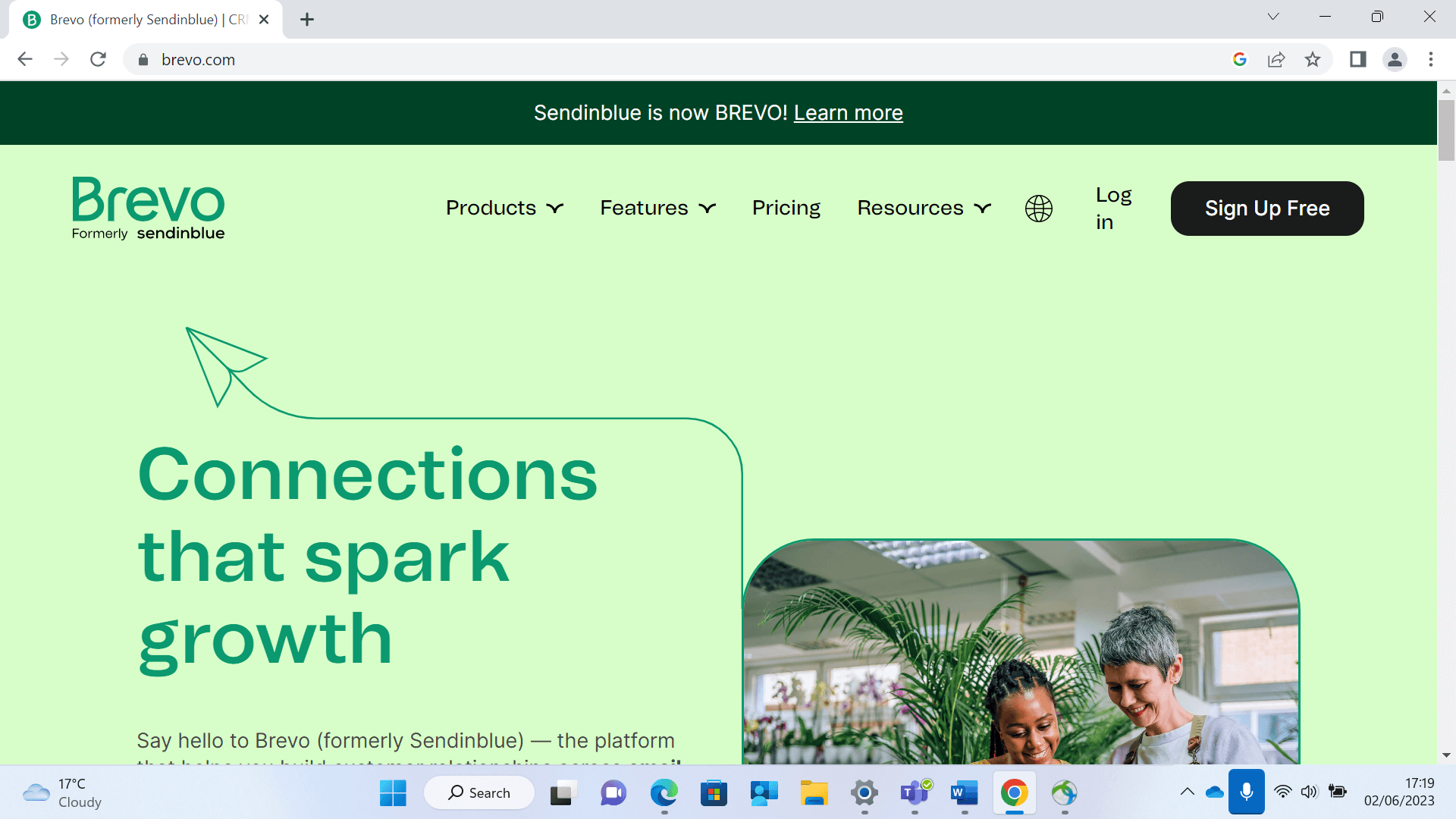Open Chrome three-dot menu
Image resolution: width=1456 pixels, height=819 pixels.
pos(1431,59)
